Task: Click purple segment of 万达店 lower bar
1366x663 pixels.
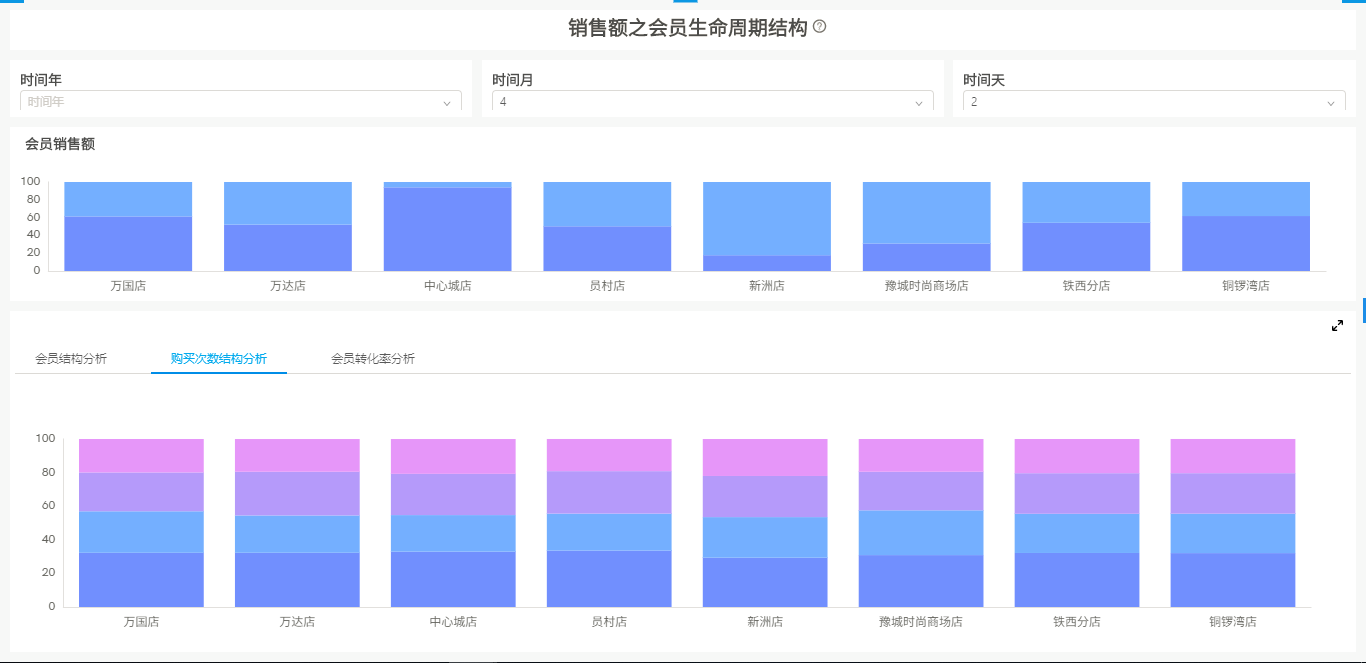Action: [x=297, y=493]
